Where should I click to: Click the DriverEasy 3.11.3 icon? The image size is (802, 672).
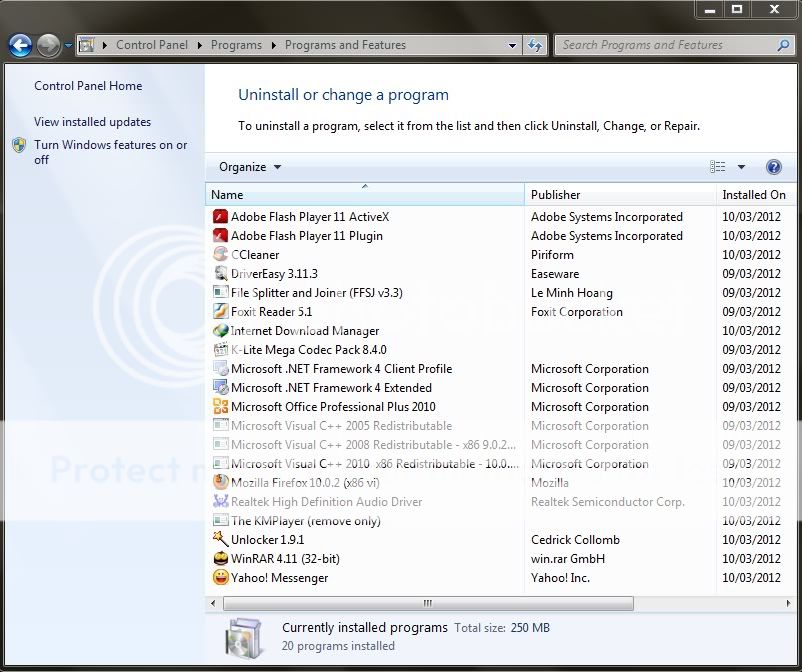pos(220,273)
